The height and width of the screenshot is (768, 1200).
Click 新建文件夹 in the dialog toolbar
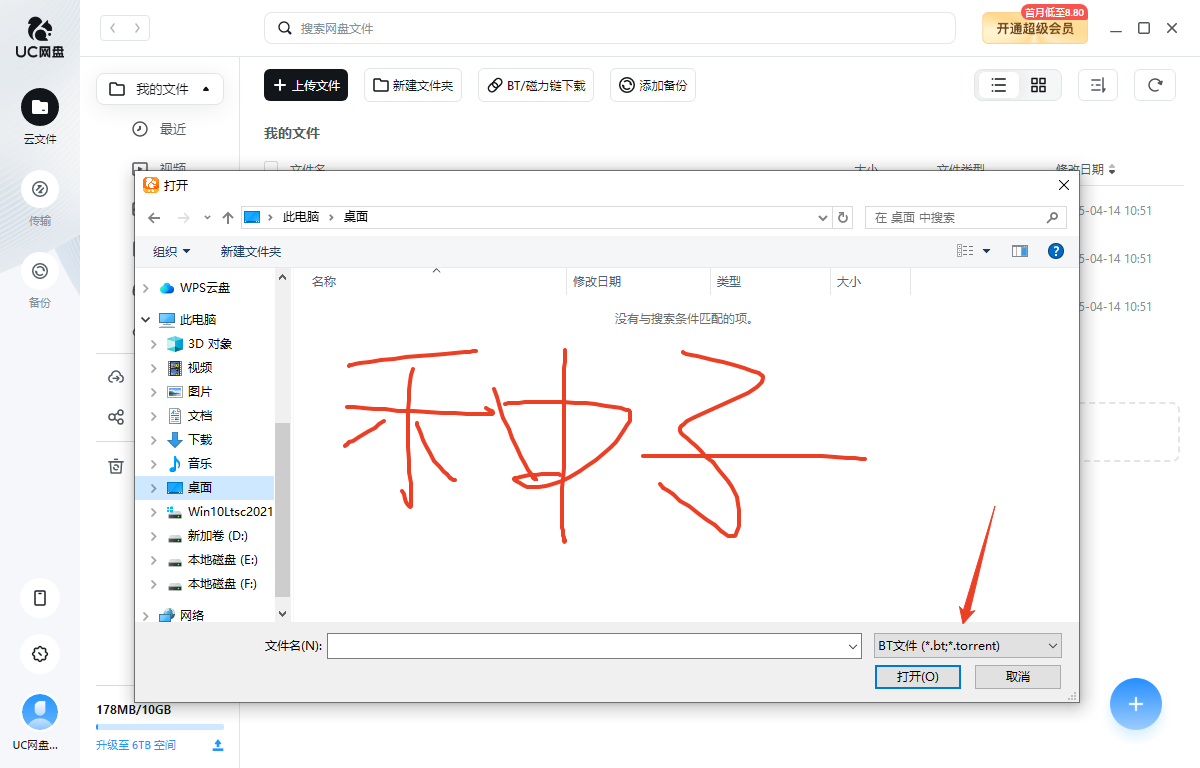pos(251,251)
